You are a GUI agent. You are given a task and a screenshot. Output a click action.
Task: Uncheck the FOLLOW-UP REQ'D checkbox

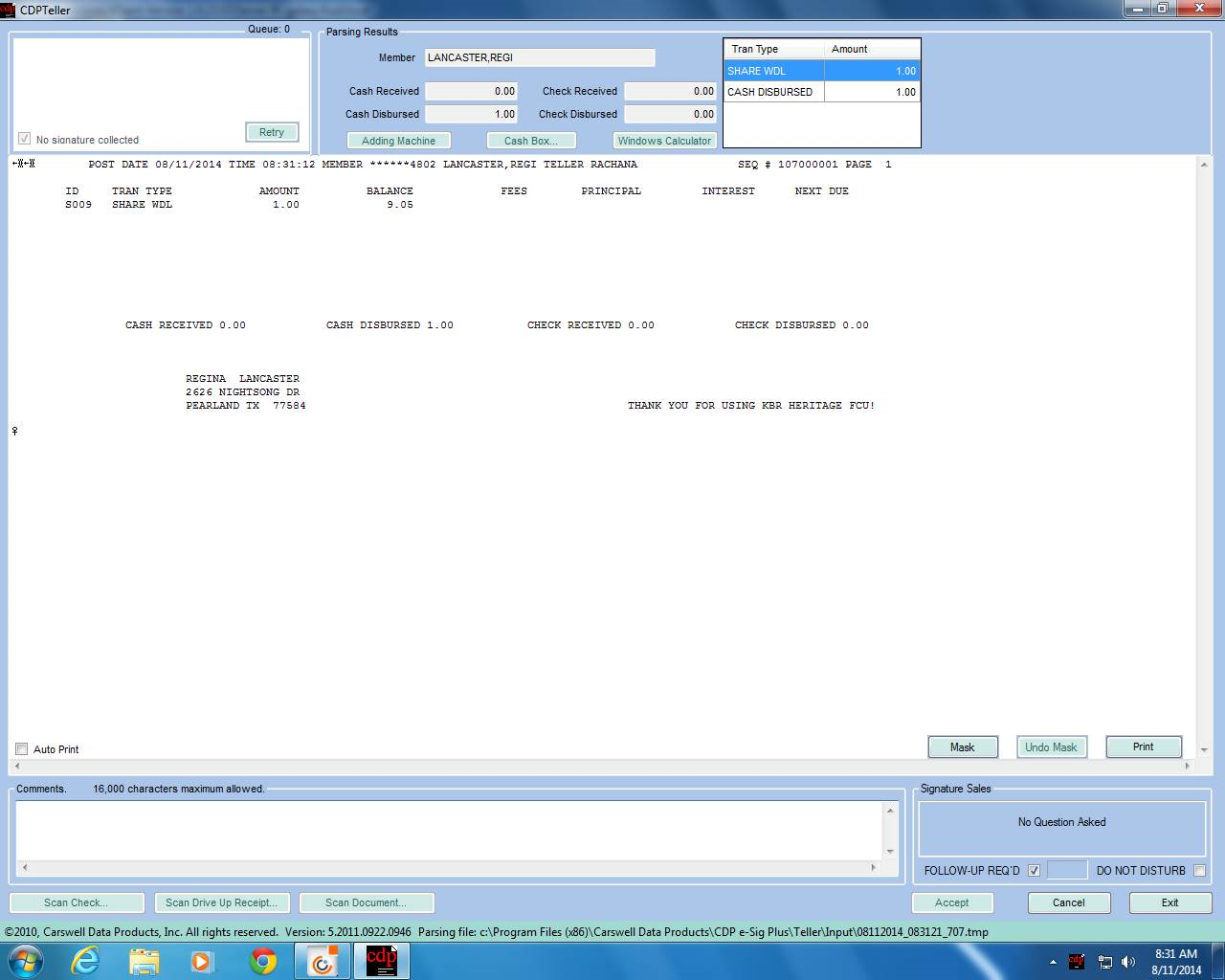pyautogui.click(x=1034, y=871)
